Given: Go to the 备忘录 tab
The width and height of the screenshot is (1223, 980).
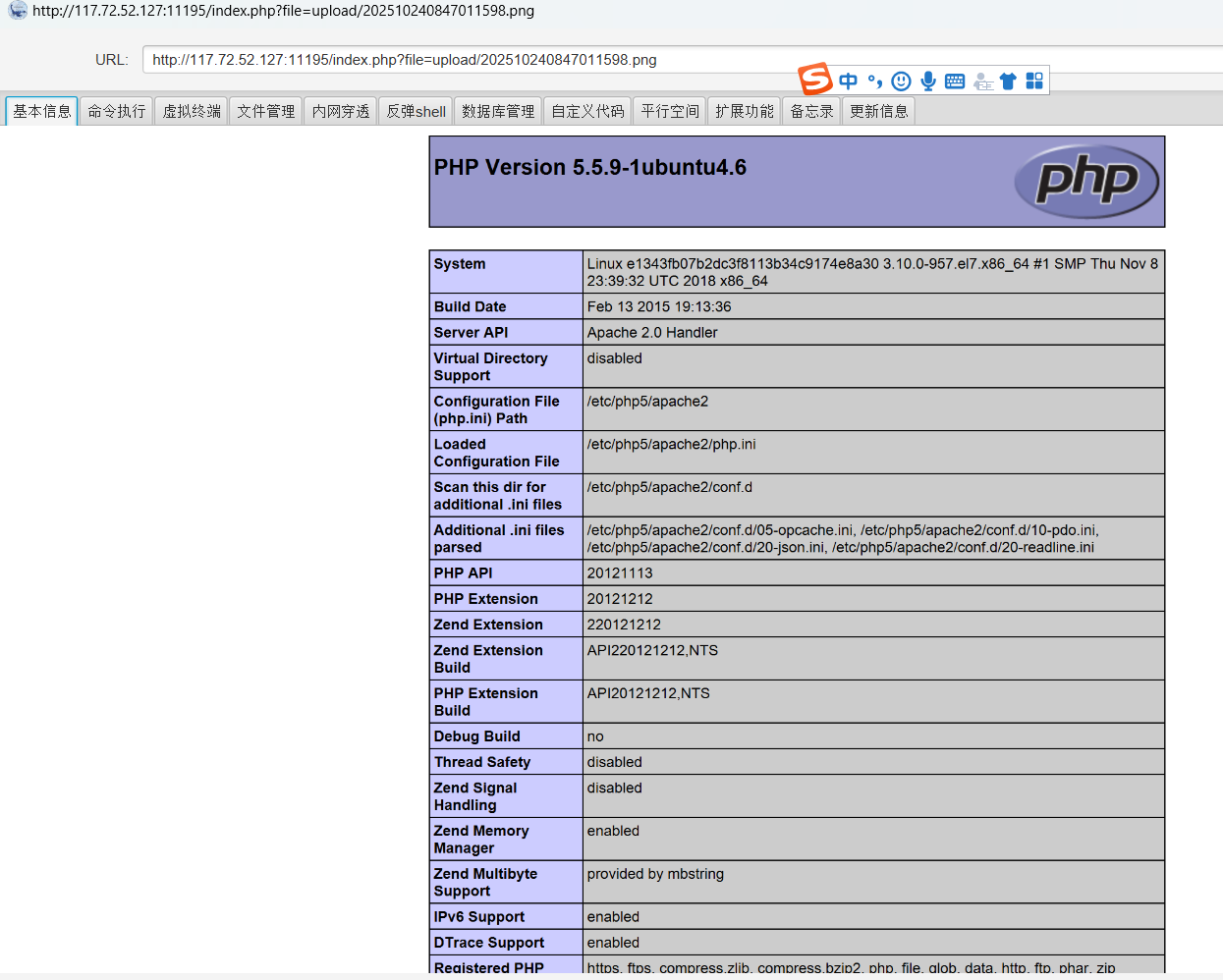Looking at the screenshot, I should click(x=811, y=111).
